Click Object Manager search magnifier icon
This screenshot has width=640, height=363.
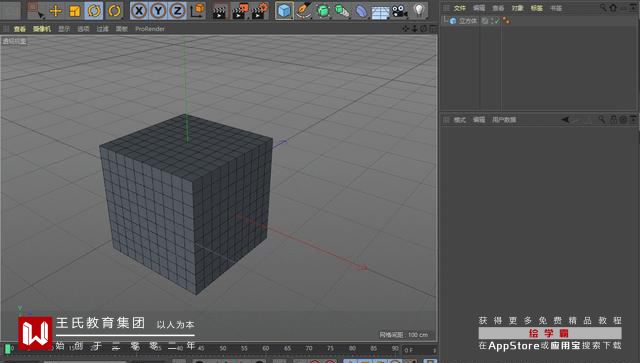(603, 8)
